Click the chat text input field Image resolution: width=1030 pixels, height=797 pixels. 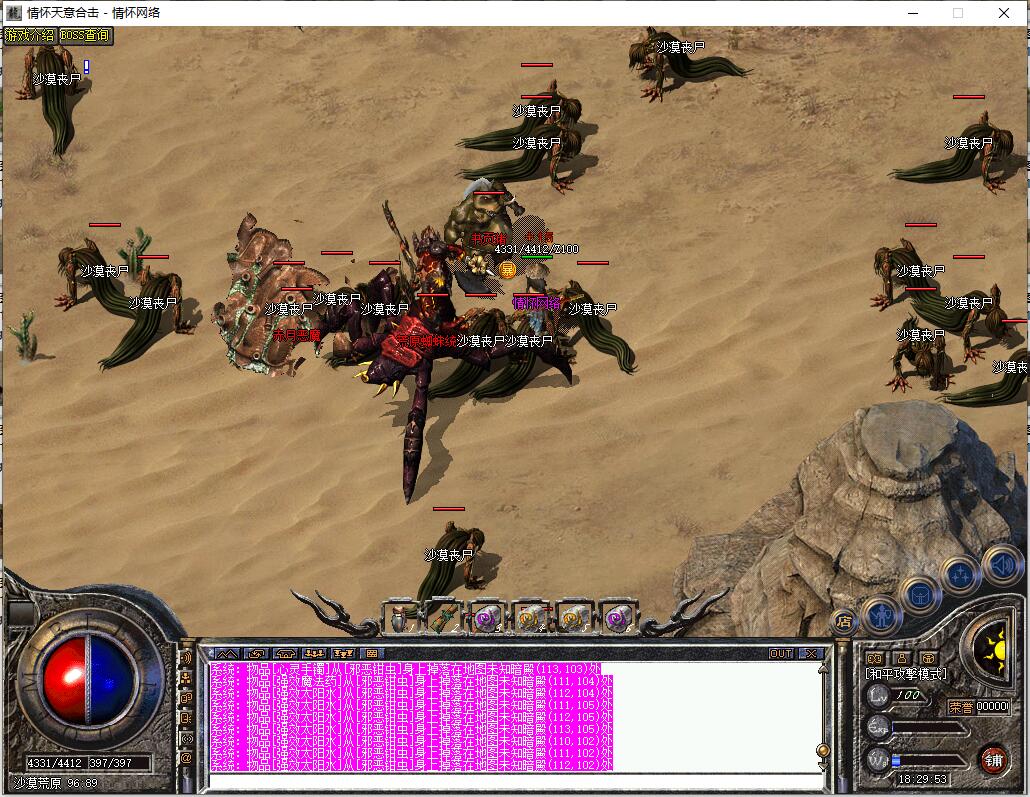(516, 781)
